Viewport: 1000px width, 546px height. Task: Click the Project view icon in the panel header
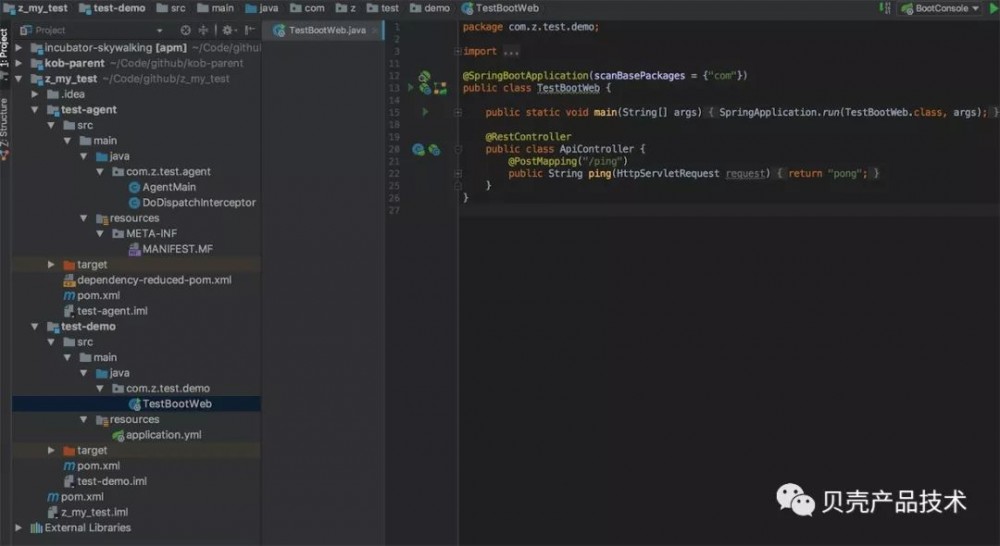click(x=26, y=30)
